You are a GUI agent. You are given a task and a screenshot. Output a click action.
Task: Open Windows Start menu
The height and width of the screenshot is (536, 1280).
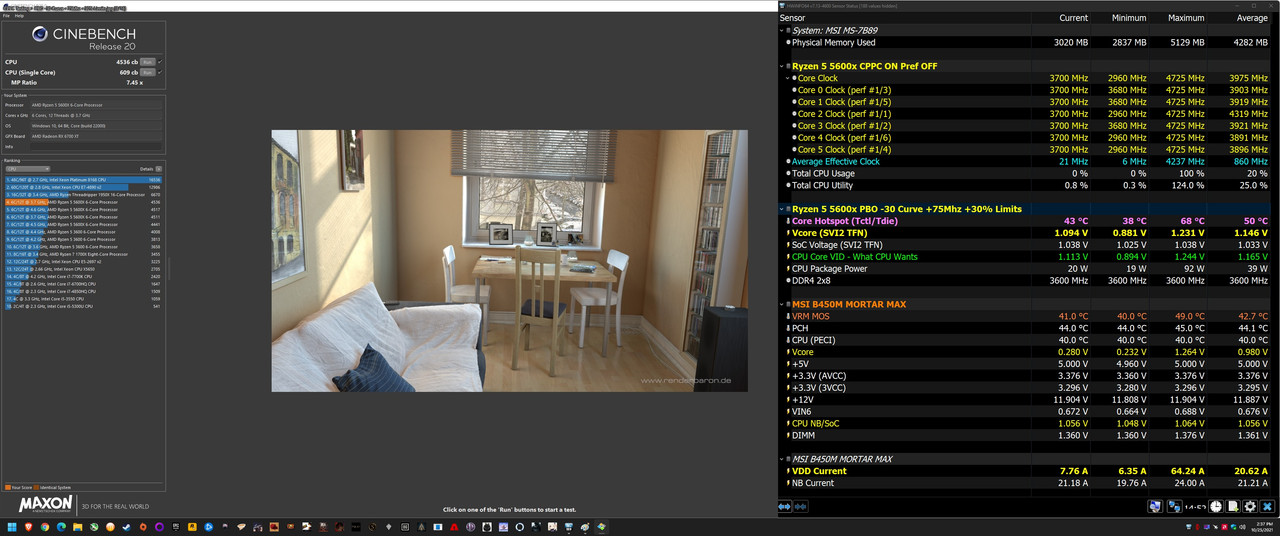tap(12, 526)
